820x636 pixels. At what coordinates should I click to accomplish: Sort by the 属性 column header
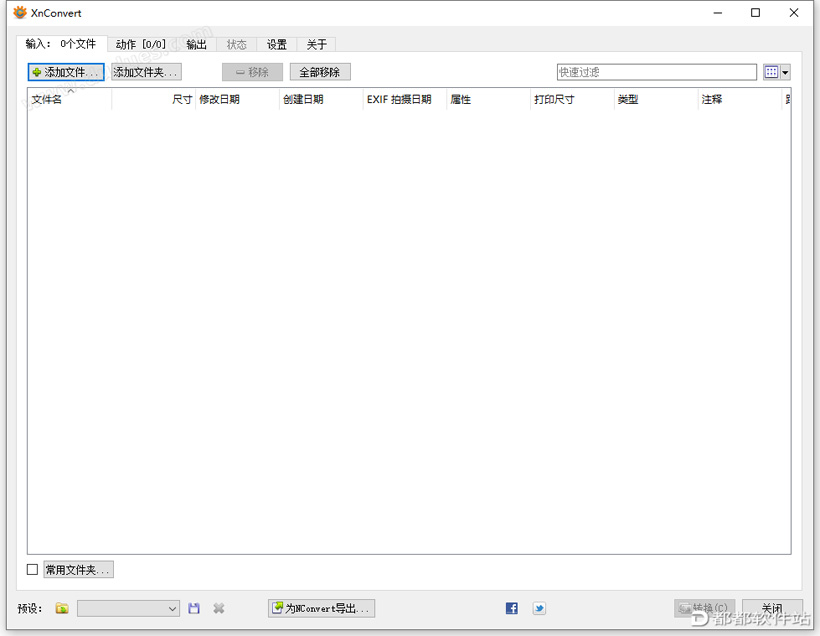[488, 99]
